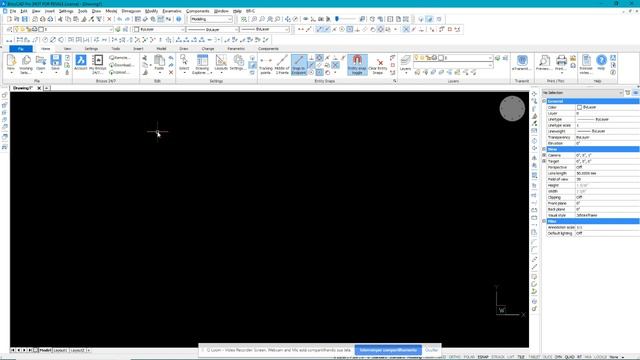This screenshot has height=360, width=640.
Task: Open the Modeling workspace dropdown
Action: (211, 19)
